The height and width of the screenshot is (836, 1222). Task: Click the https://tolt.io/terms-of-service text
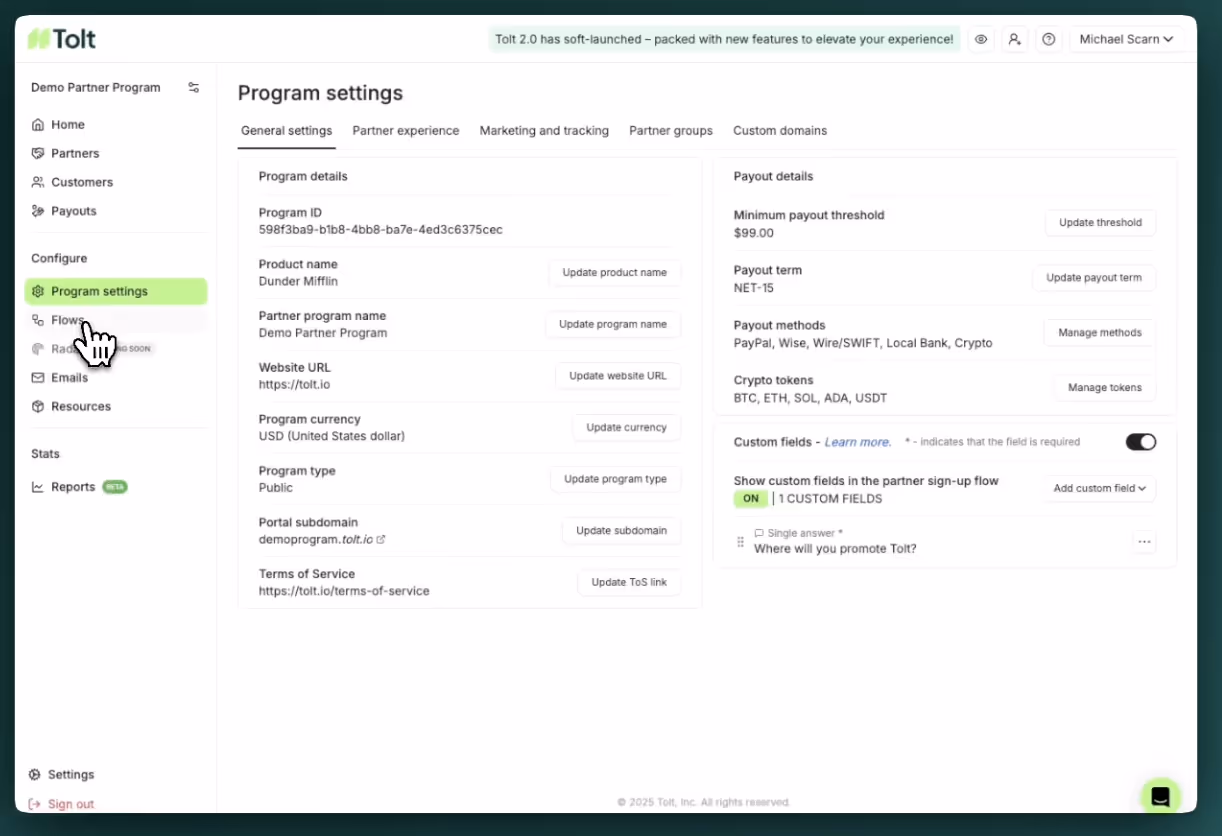(344, 591)
